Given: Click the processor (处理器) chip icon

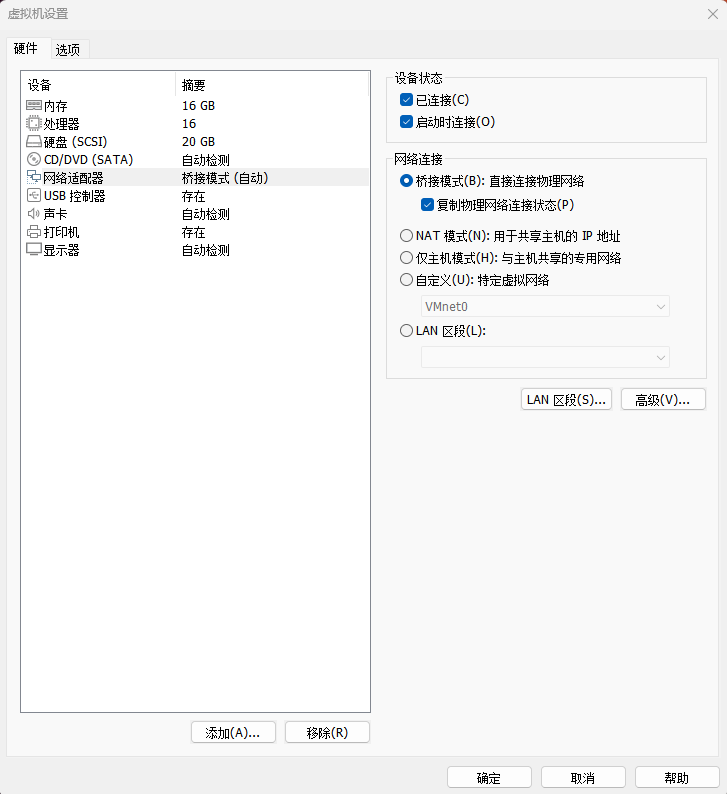Looking at the screenshot, I should 33,124.
